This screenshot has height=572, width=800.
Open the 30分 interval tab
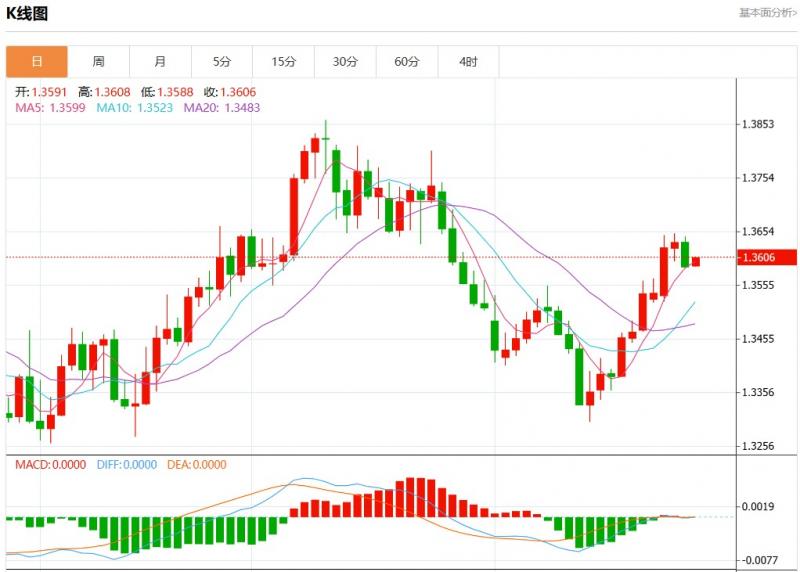(345, 62)
